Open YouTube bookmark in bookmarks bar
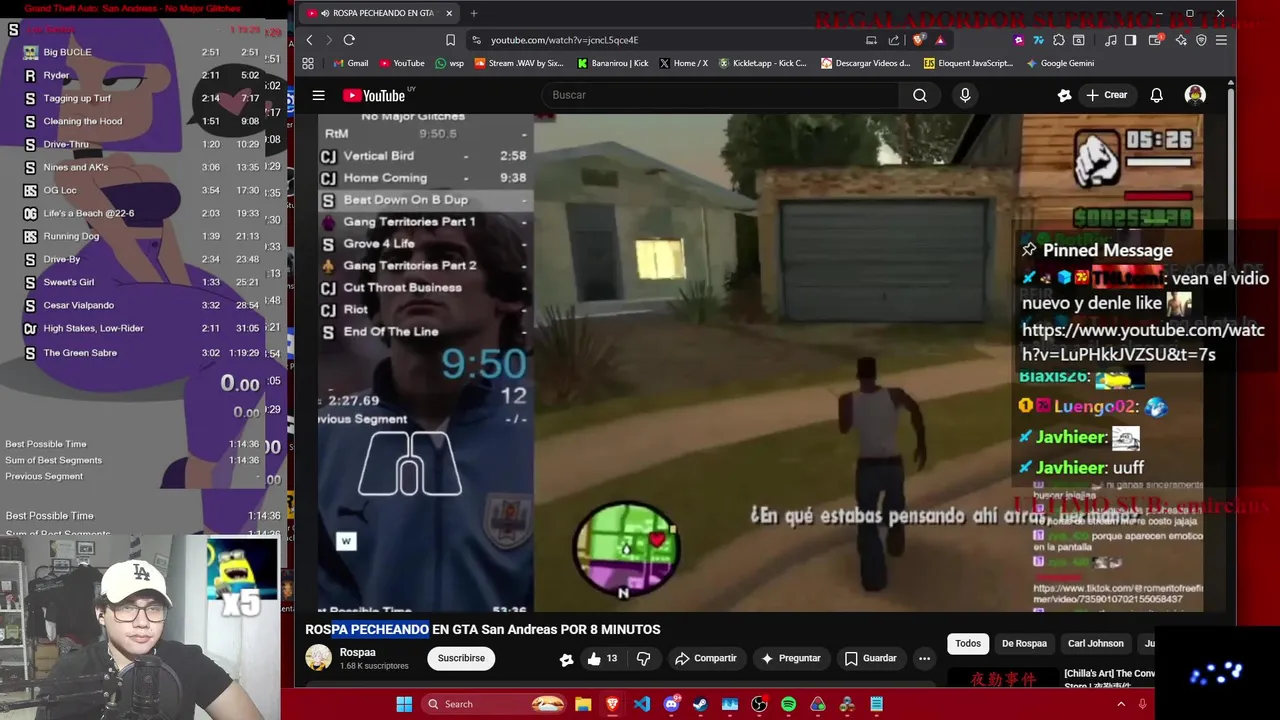This screenshot has height=720, width=1280. click(x=401, y=63)
